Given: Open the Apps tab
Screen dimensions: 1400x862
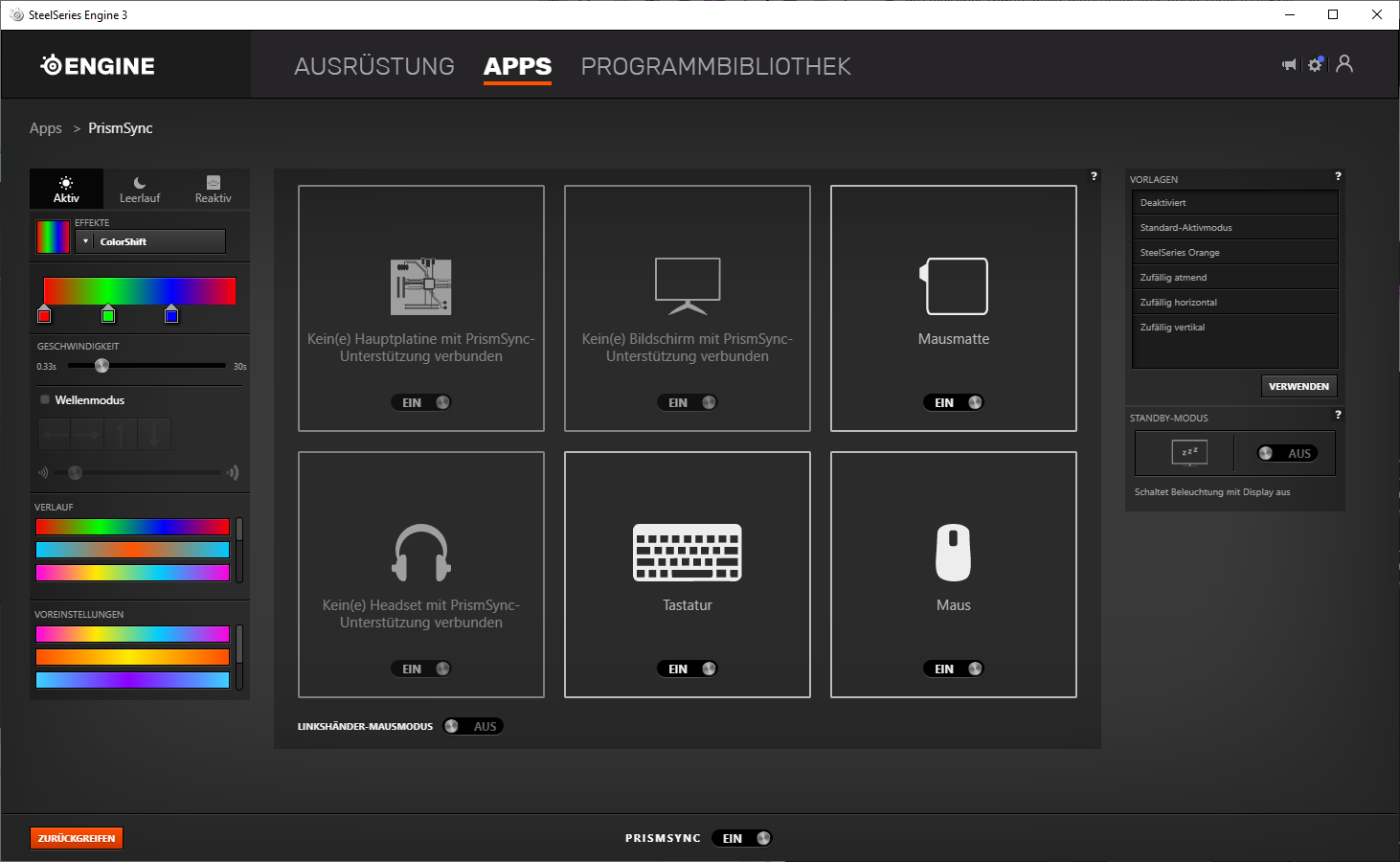Looking at the screenshot, I should [x=517, y=66].
